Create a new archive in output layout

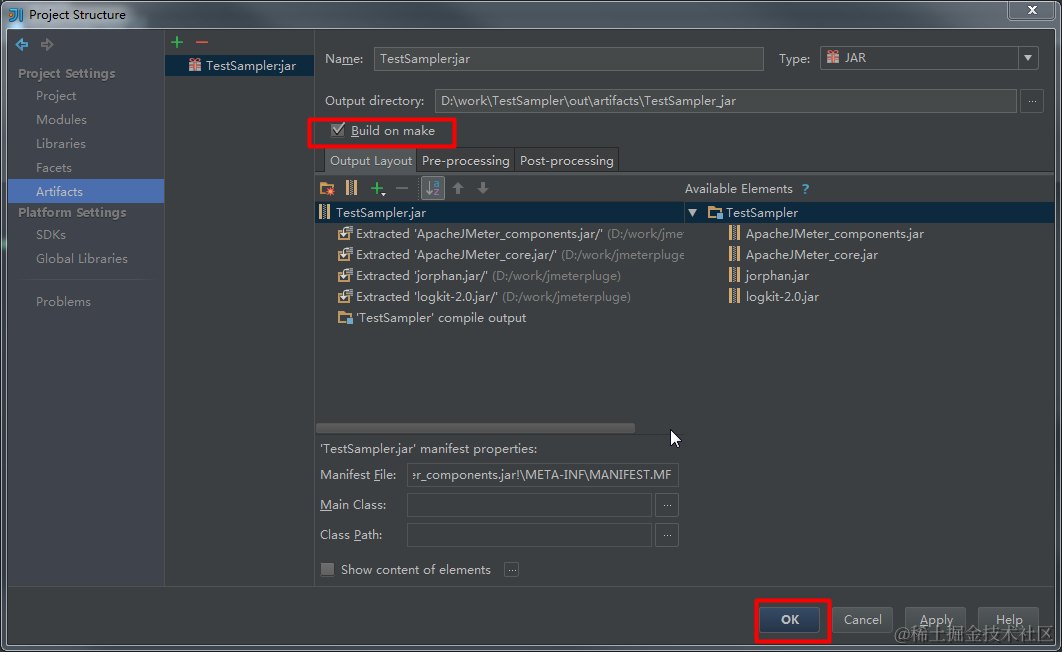[x=352, y=188]
